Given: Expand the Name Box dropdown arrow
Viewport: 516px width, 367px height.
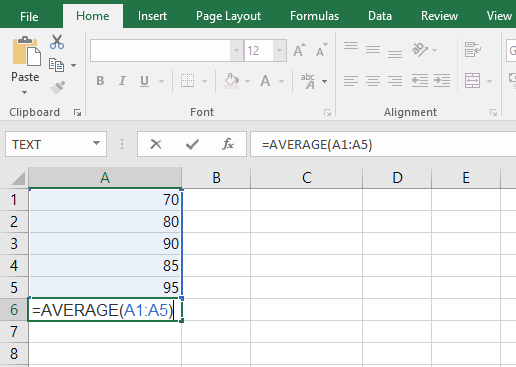Looking at the screenshot, I should click(x=96, y=143).
